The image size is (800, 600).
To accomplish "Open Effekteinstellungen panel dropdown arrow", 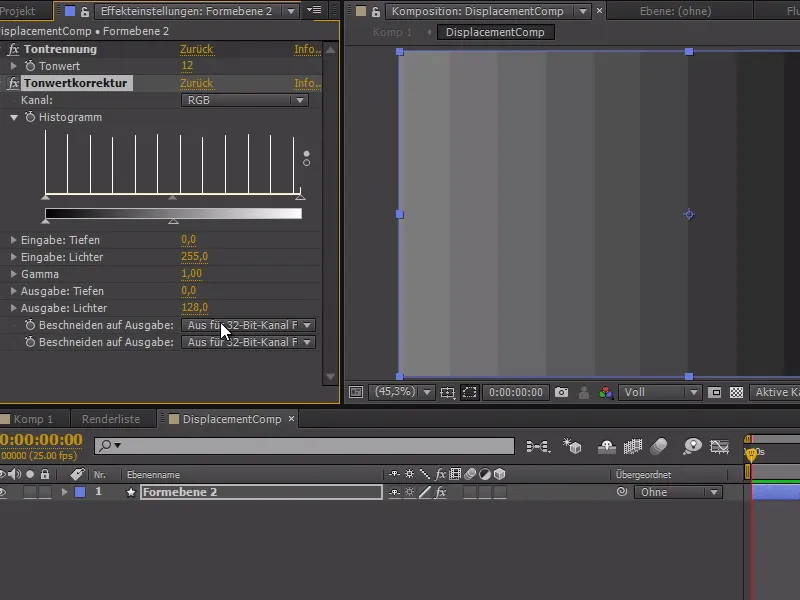I will [291, 11].
